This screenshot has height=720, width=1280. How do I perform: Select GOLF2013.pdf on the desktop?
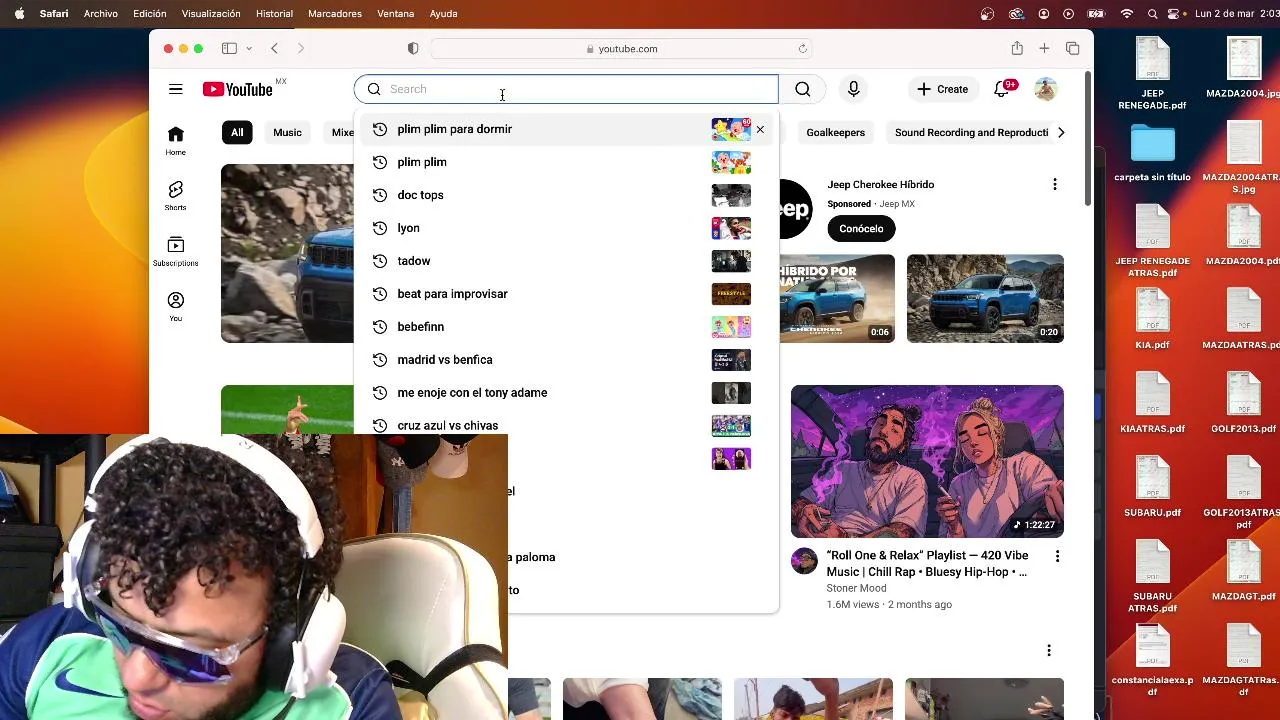pyautogui.click(x=1244, y=402)
